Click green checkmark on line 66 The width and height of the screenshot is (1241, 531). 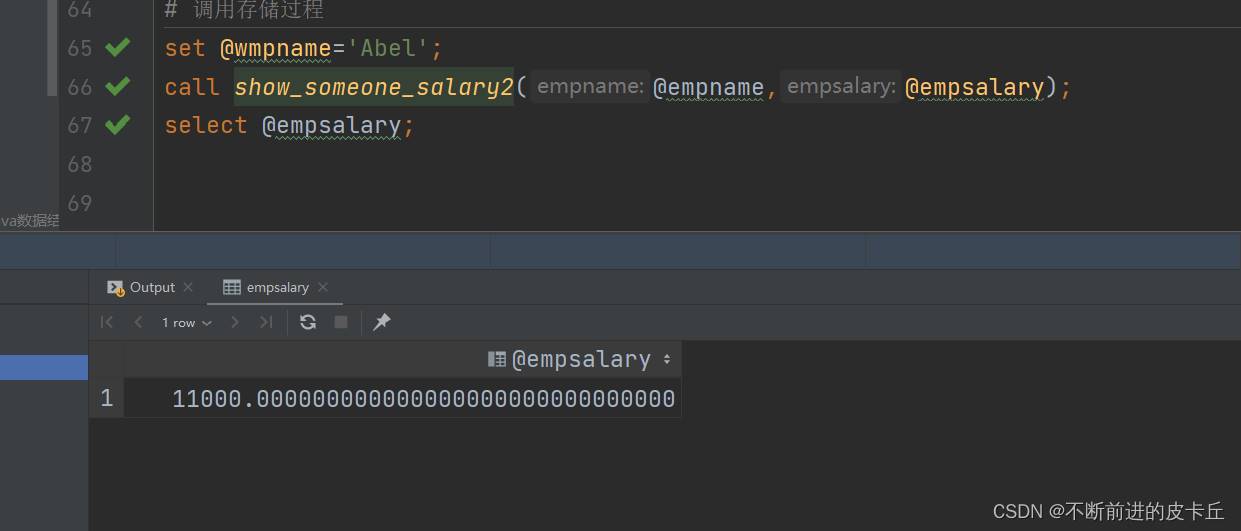(x=118, y=86)
